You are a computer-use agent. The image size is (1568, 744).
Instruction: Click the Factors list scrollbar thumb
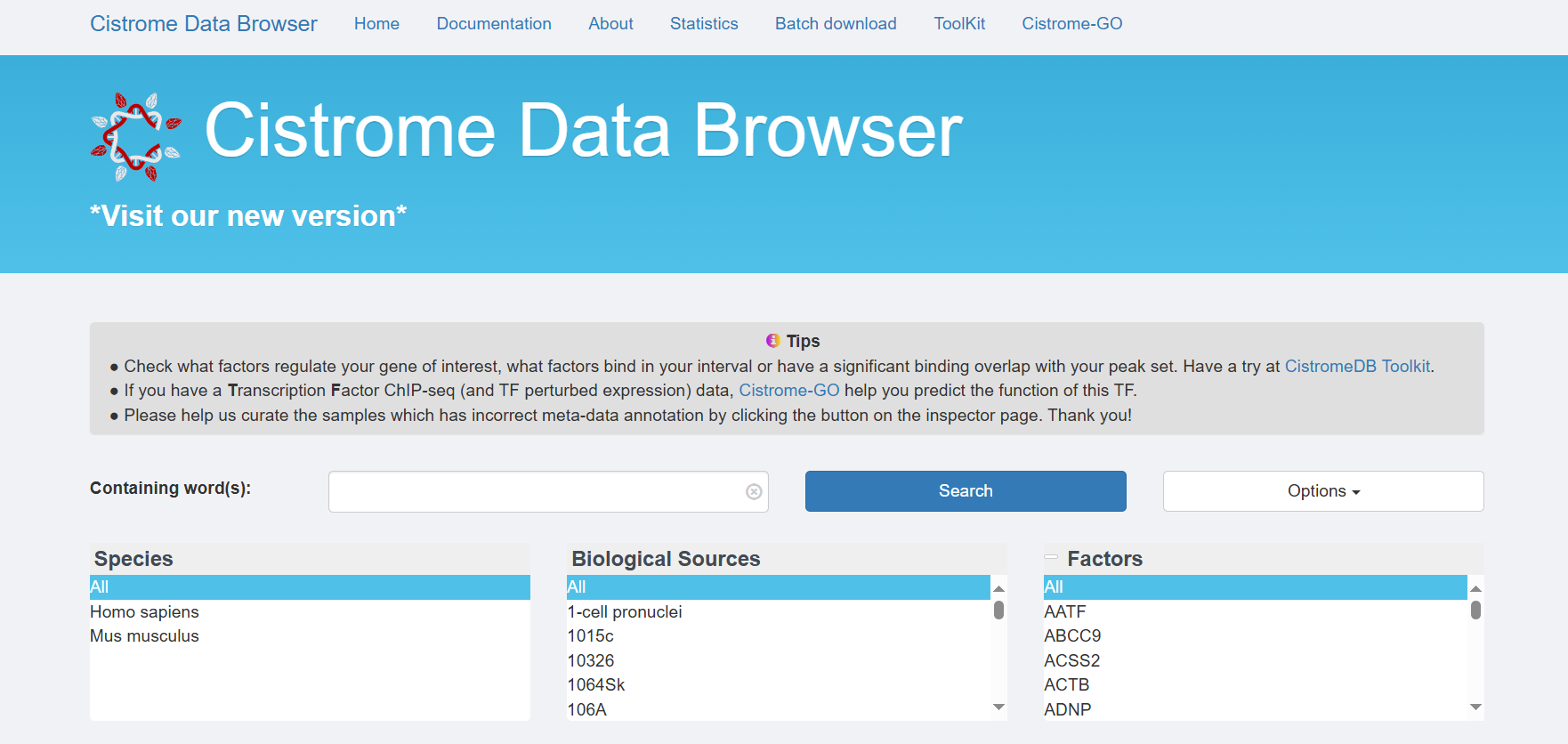pos(1476,610)
